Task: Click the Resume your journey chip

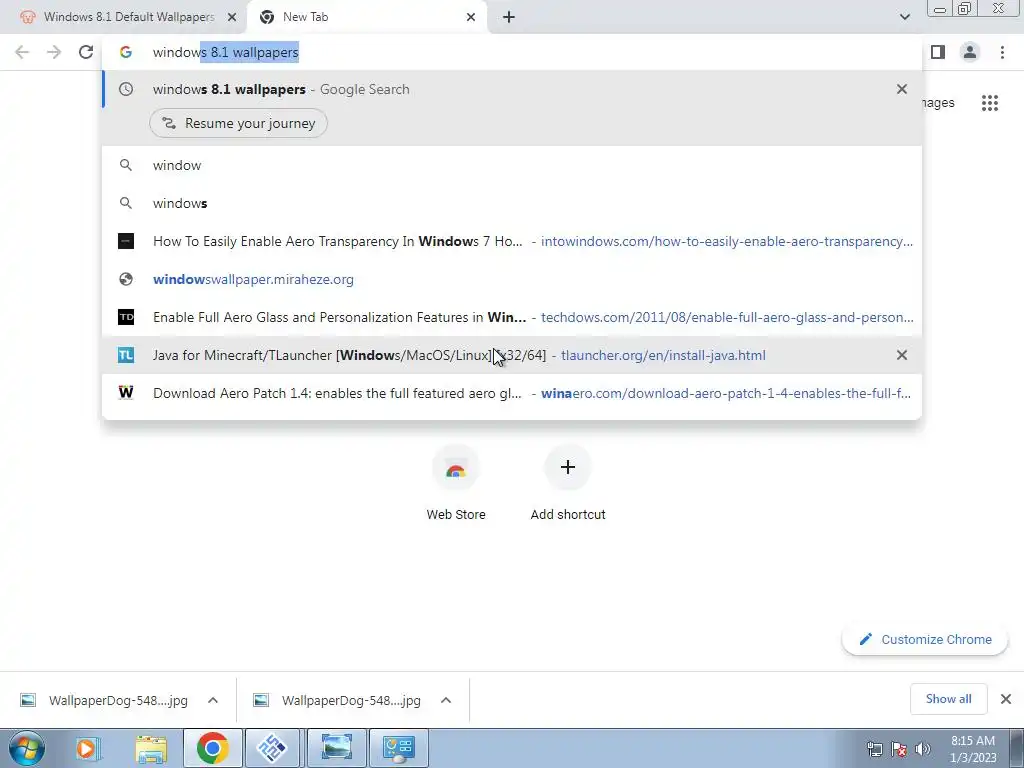Action: click(x=238, y=123)
